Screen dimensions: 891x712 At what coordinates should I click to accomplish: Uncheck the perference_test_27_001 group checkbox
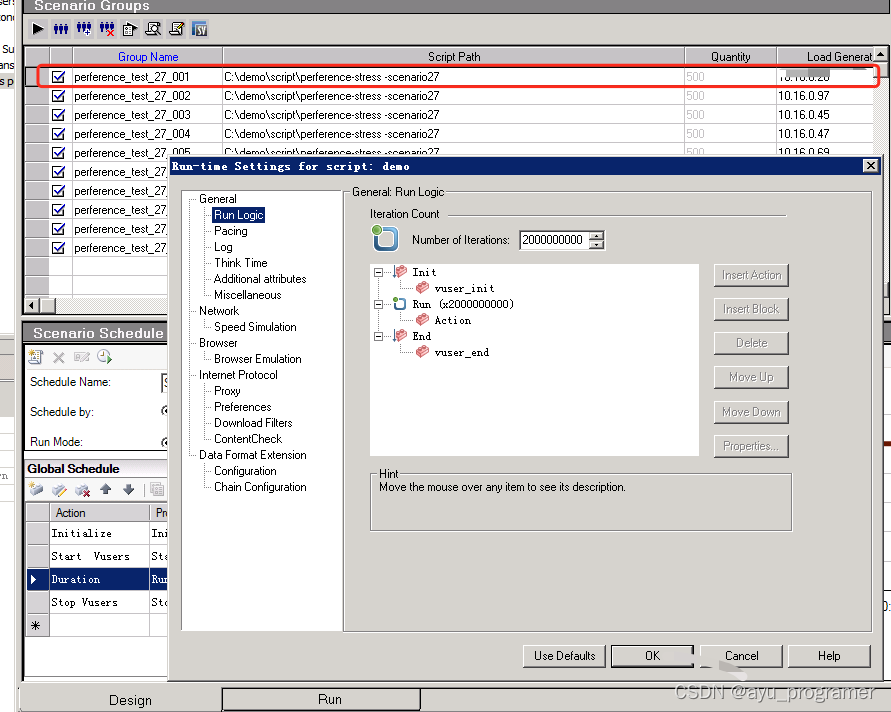59,77
